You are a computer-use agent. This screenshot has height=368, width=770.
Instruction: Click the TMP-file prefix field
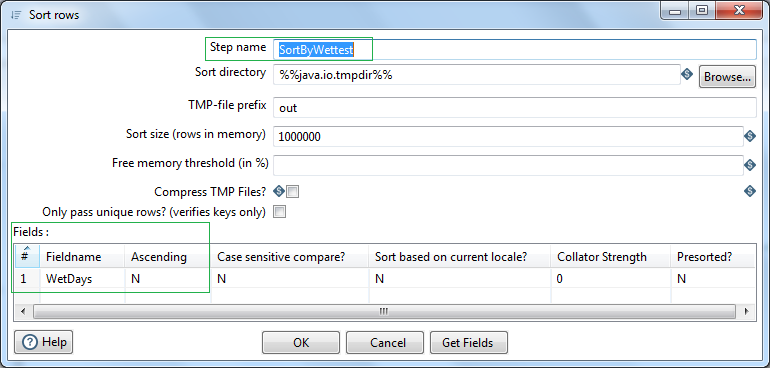pyautogui.click(x=515, y=108)
